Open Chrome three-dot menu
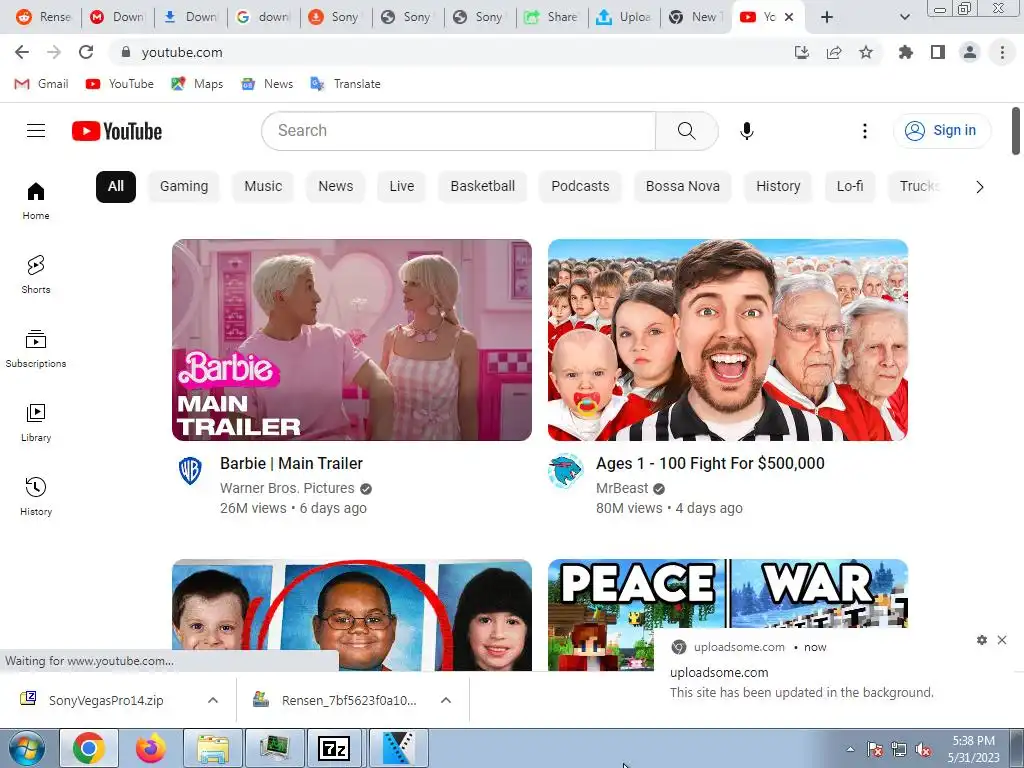The image size is (1024, 768). pos(1002,52)
